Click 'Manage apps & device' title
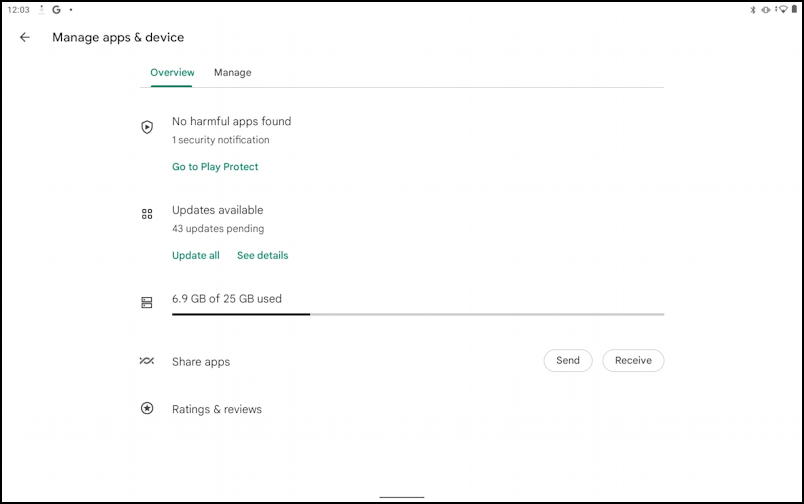 click(x=118, y=37)
